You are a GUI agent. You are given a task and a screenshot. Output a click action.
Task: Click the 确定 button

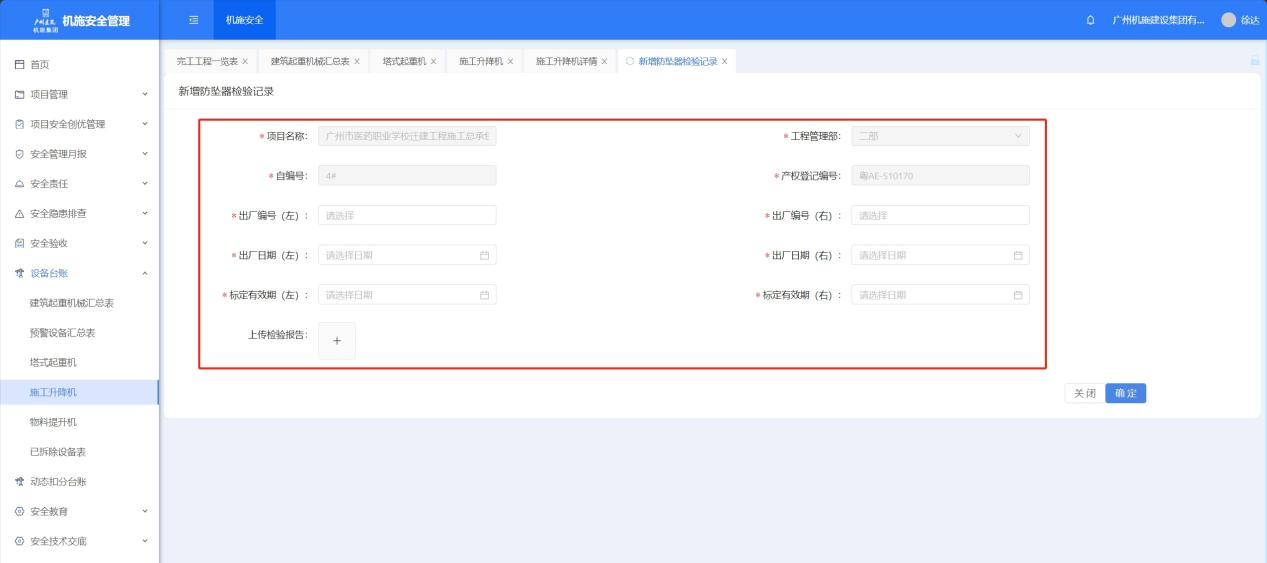click(1126, 394)
